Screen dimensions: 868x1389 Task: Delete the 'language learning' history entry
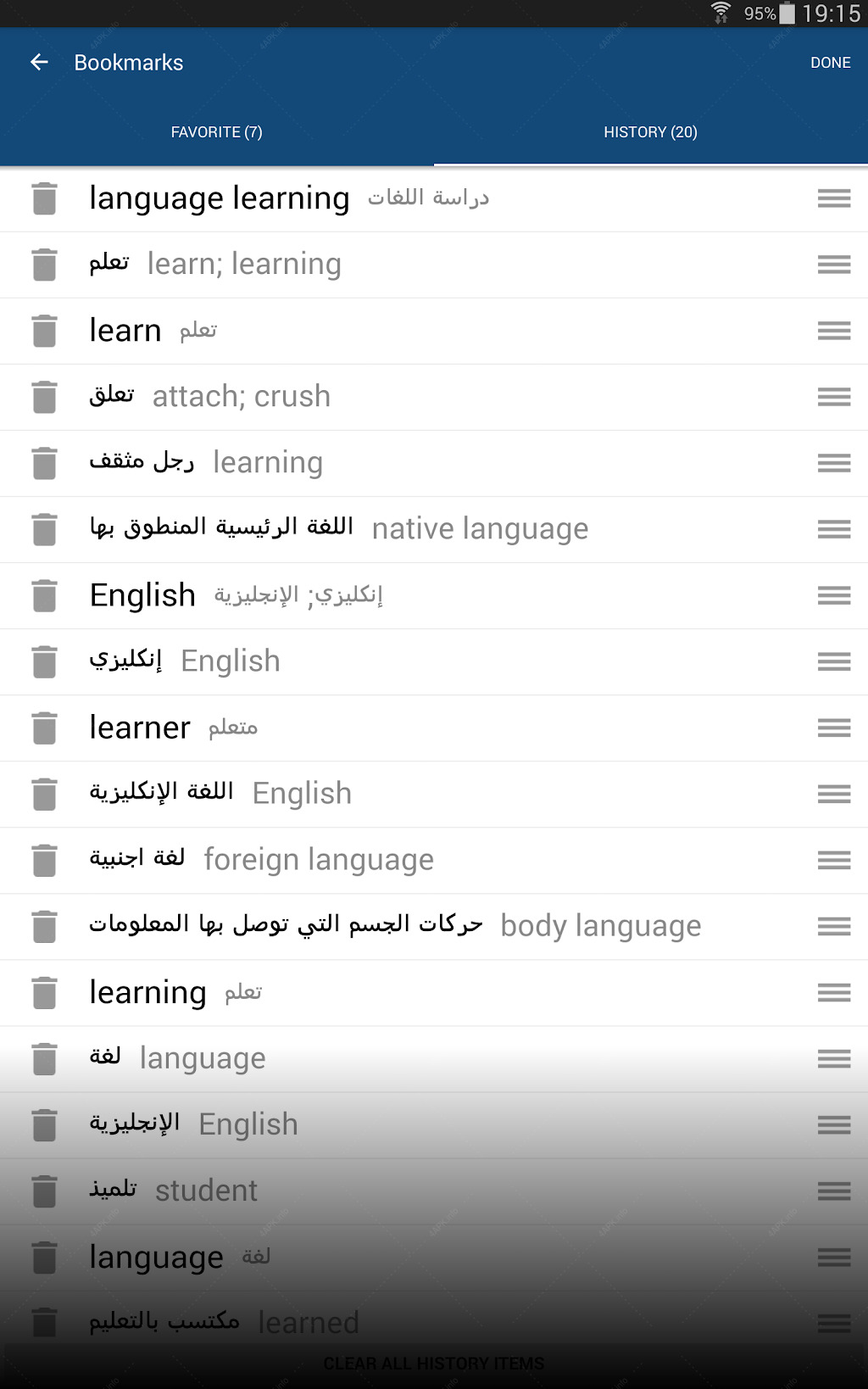44,198
